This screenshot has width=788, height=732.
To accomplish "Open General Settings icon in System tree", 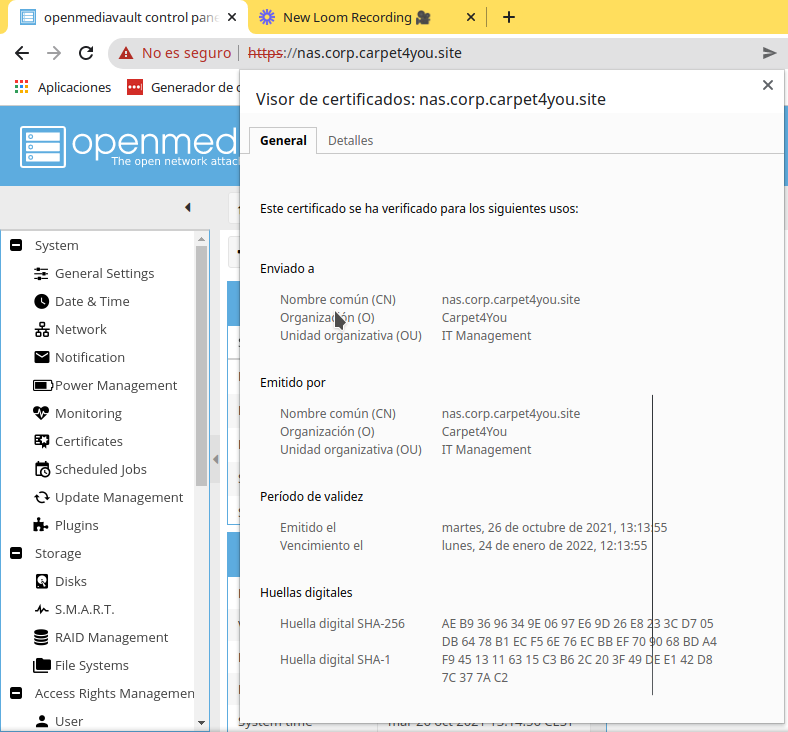I will coord(41,274).
